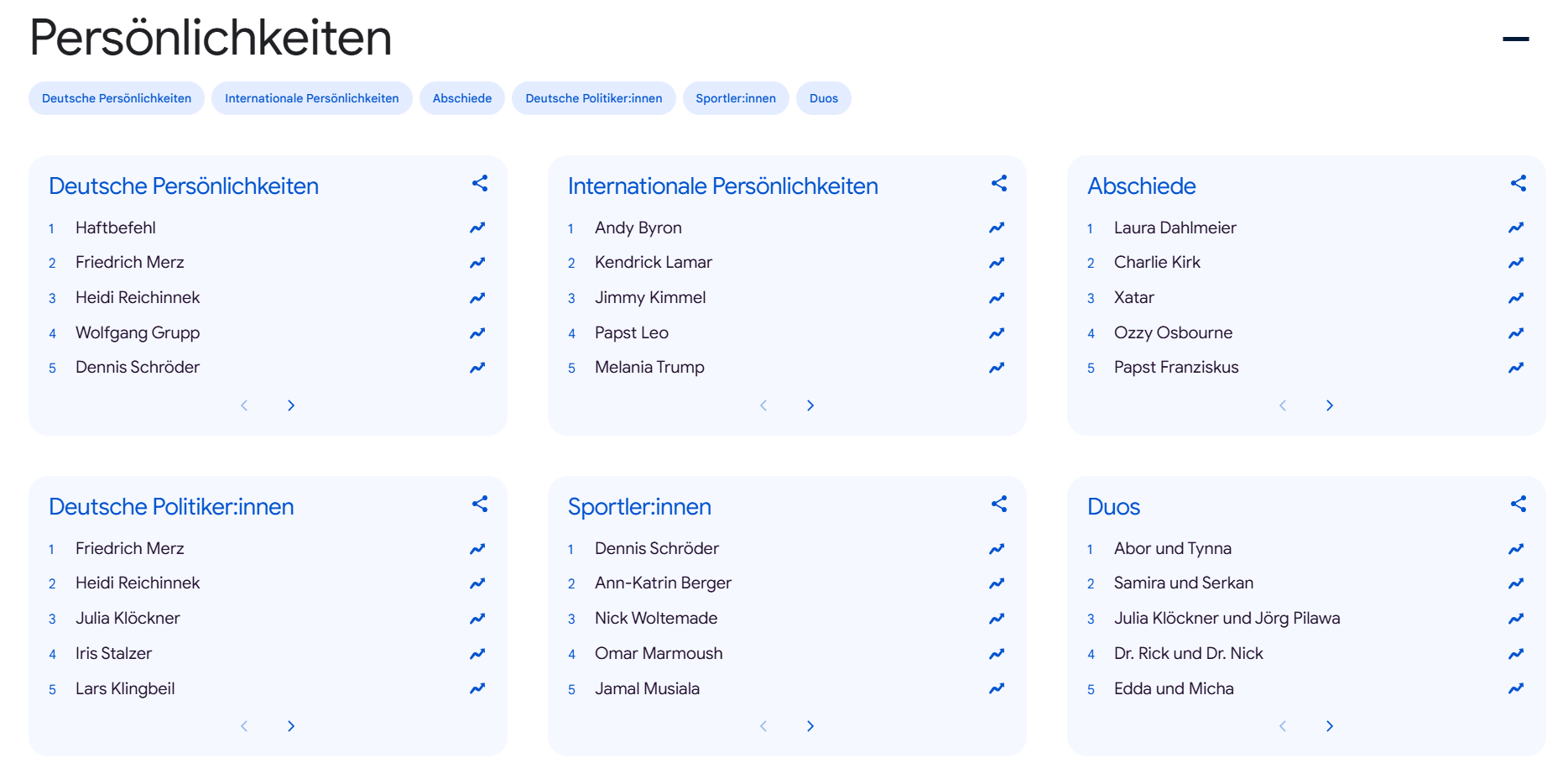Screen dimensions: 1568x779
Task: Open trend chart icon for Haftbefehl
Action: [477, 227]
